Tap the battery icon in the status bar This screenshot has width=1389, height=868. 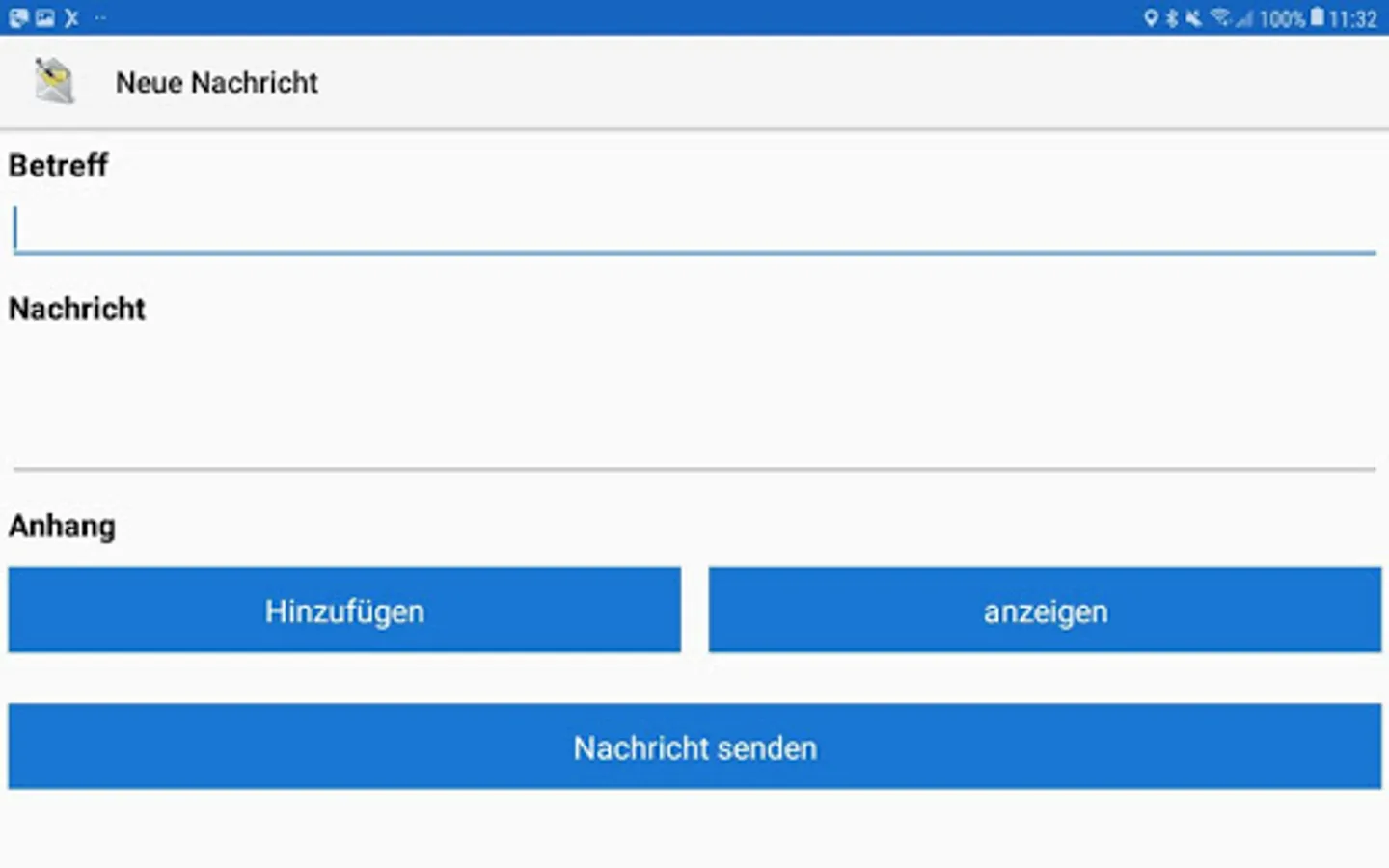point(1317,17)
